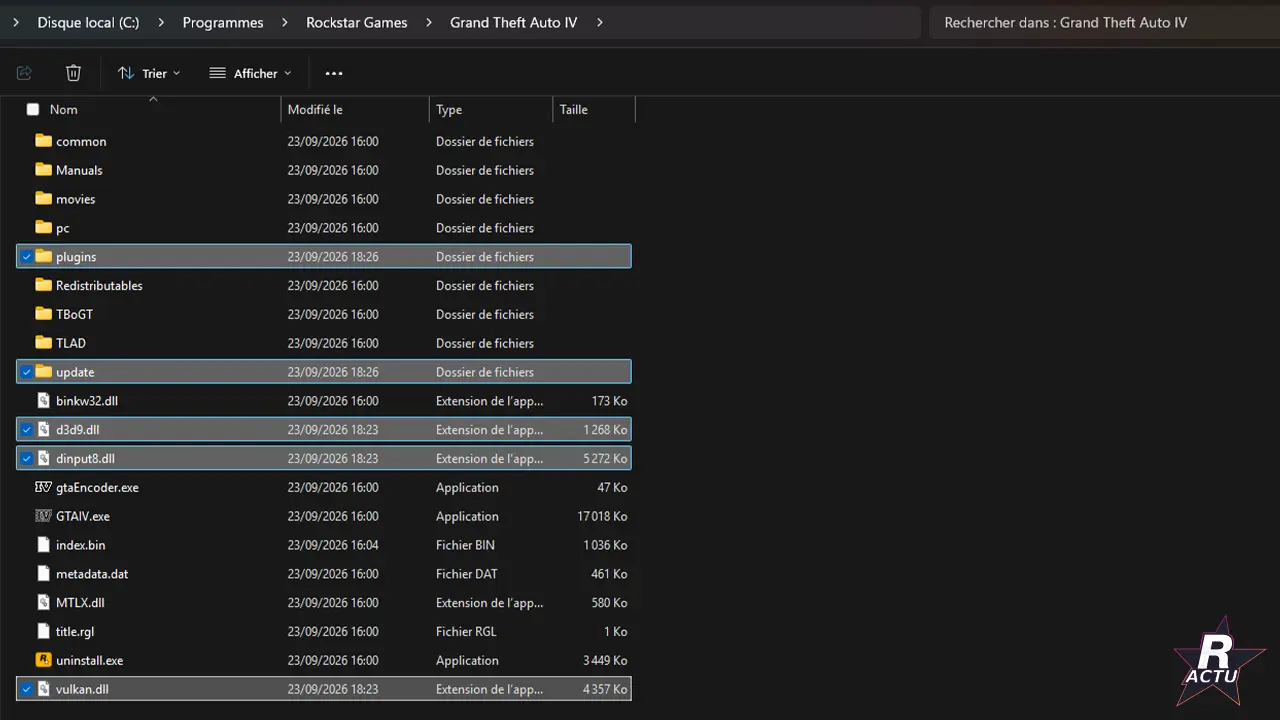Screen dimensions: 1280x720
Task: Click the 23/09/2026 16:04 date cell
Action: point(333,546)
